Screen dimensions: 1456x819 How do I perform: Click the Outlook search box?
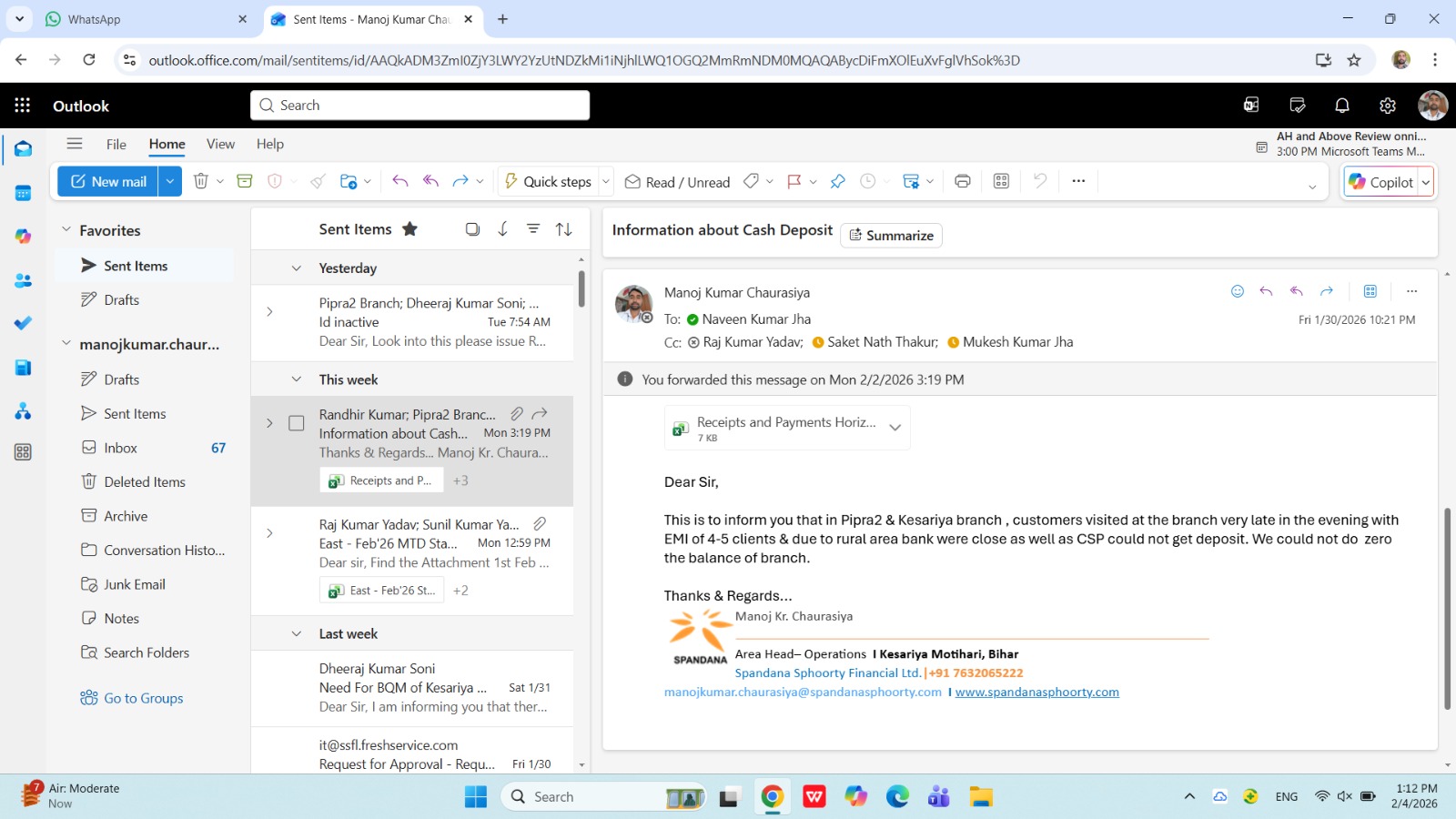click(x=420, y=106)
